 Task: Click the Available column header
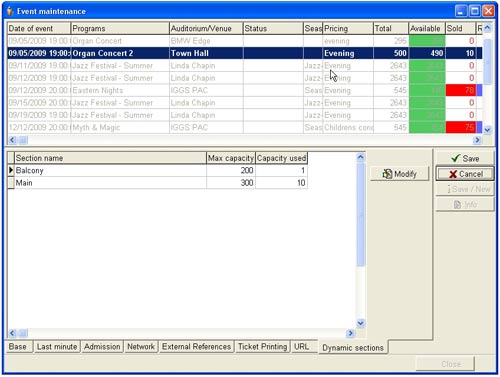pyautogui.click(x=427, y=28)
